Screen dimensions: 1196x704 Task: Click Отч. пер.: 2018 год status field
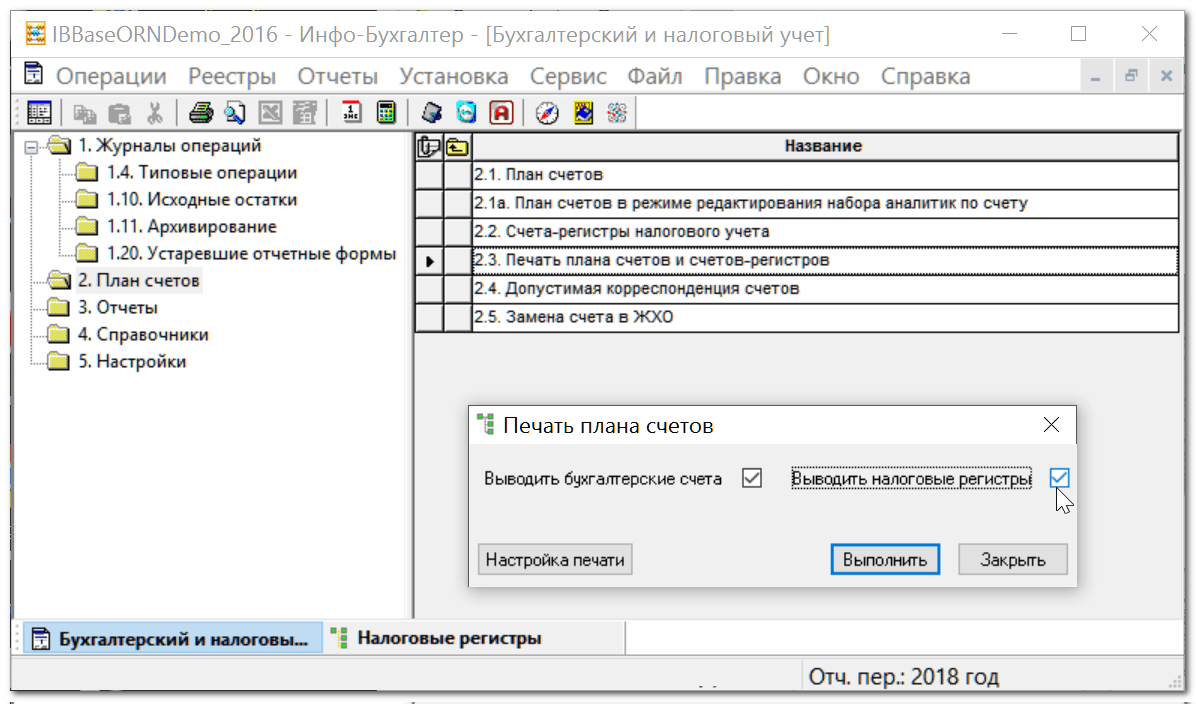click(904, 677)
